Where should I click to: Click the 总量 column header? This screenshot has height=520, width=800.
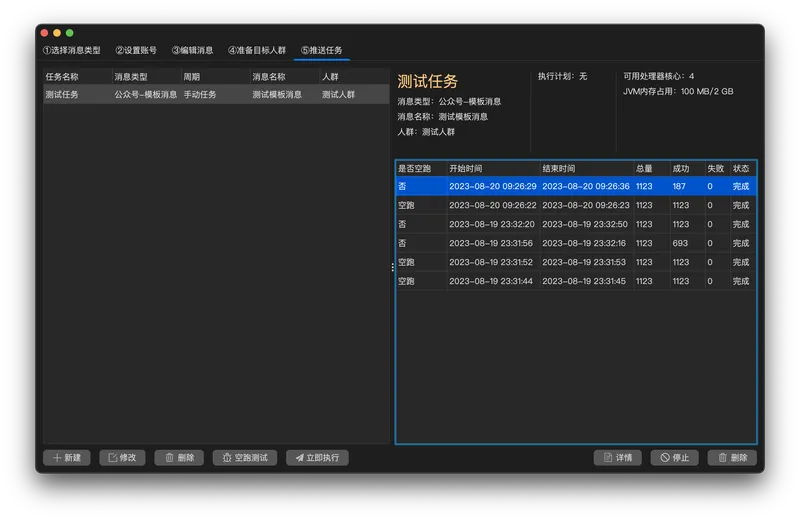[652, 168]
